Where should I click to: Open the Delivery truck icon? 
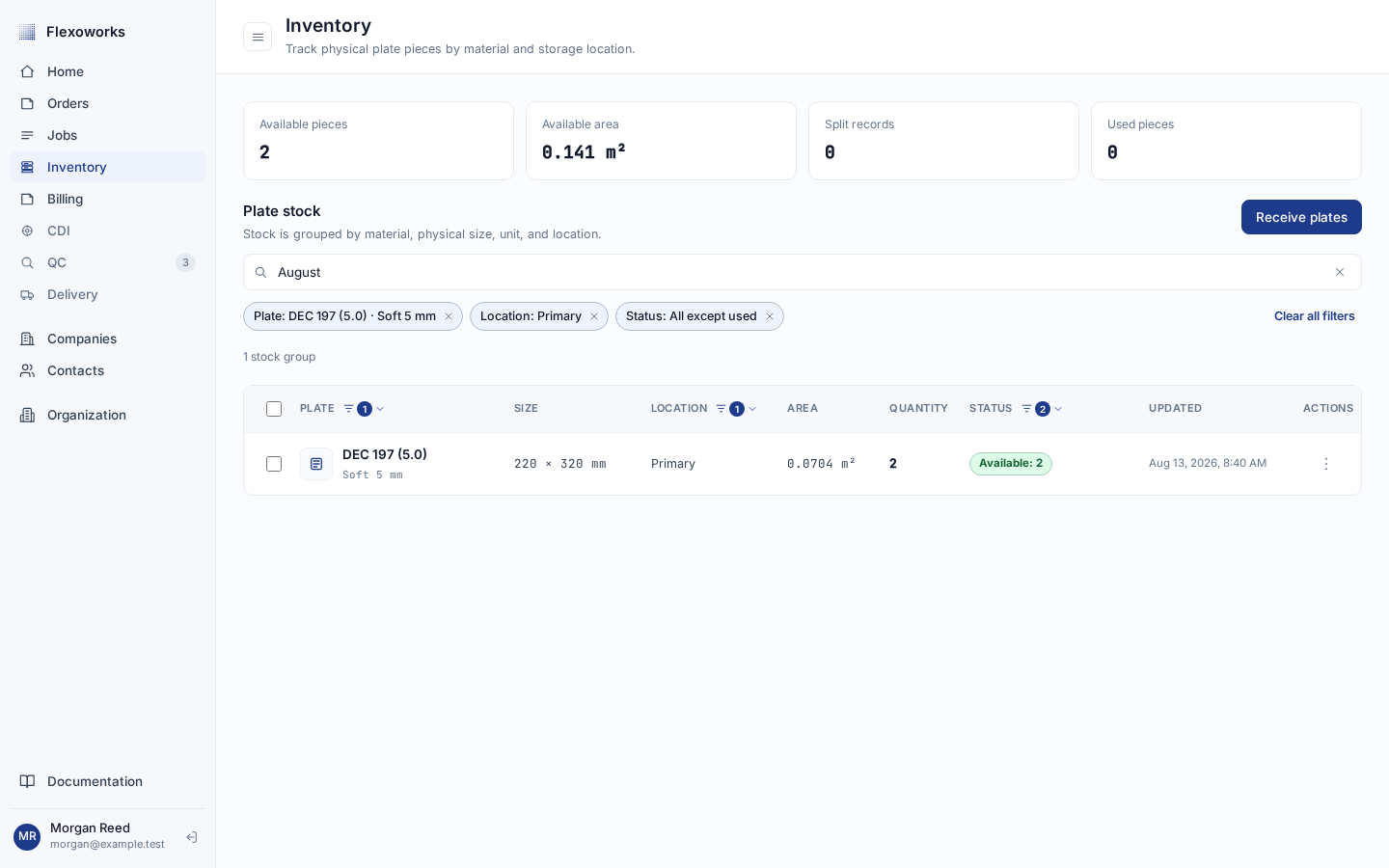click(x=27, y=294)
